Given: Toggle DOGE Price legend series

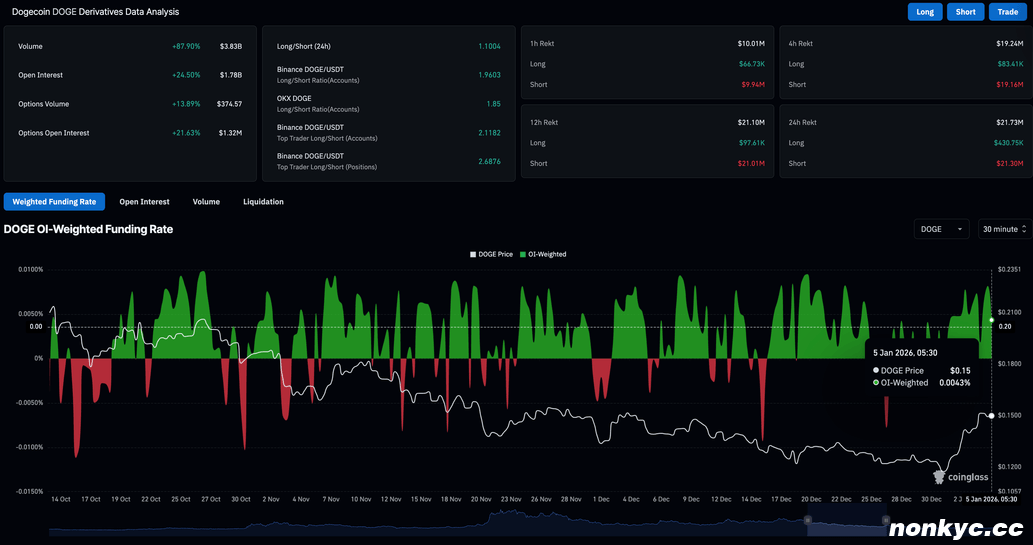Looking at the screenshot, I should [x=497, y=254].
